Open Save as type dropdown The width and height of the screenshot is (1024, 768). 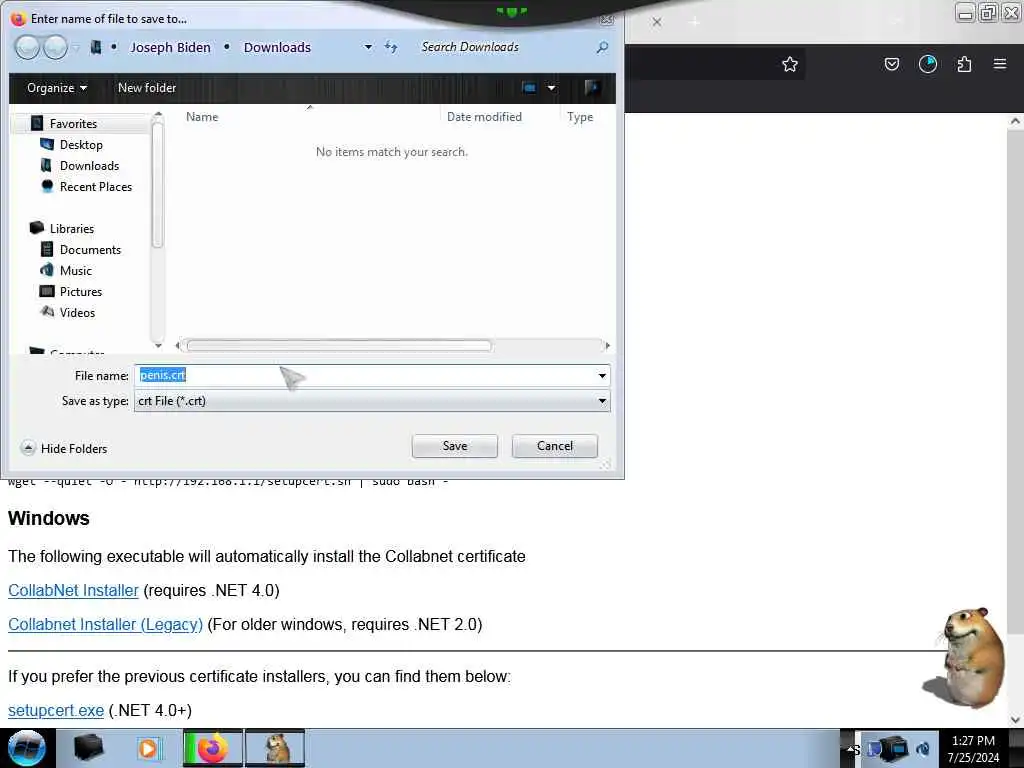coord(372,401)
